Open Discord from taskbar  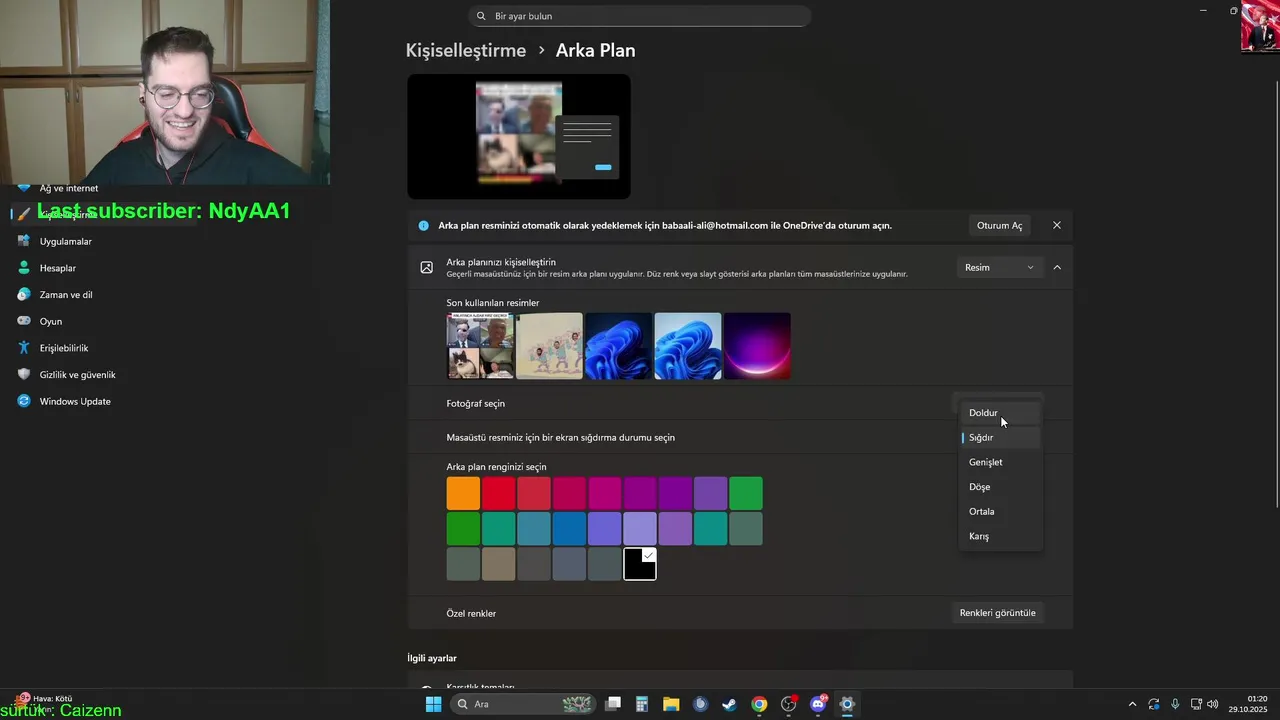point(818,704)
